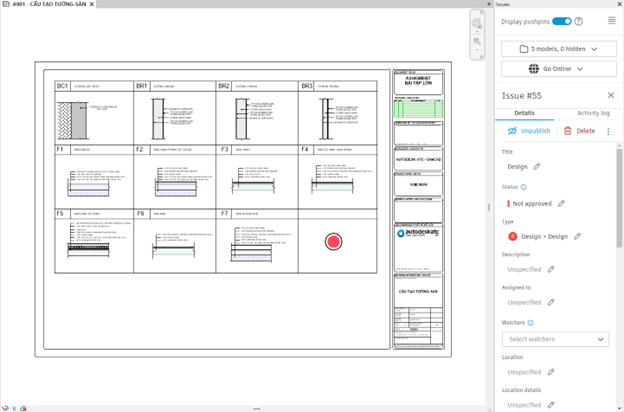Image resolution: width=624 pixels, height=412 pixels.
Task: Click the 'Design' title value text
Action: point(517,167)
